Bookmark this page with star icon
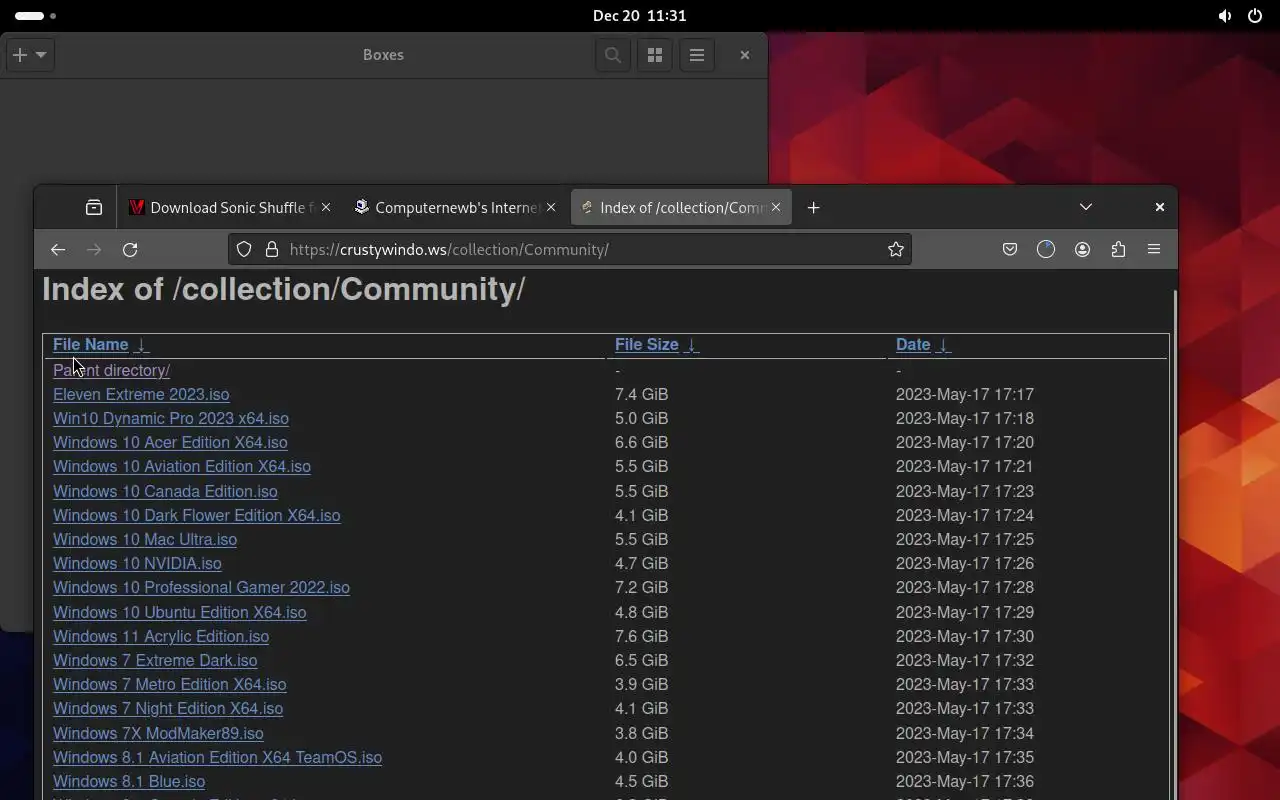The image size is (1280, 800). pos(896,250)
